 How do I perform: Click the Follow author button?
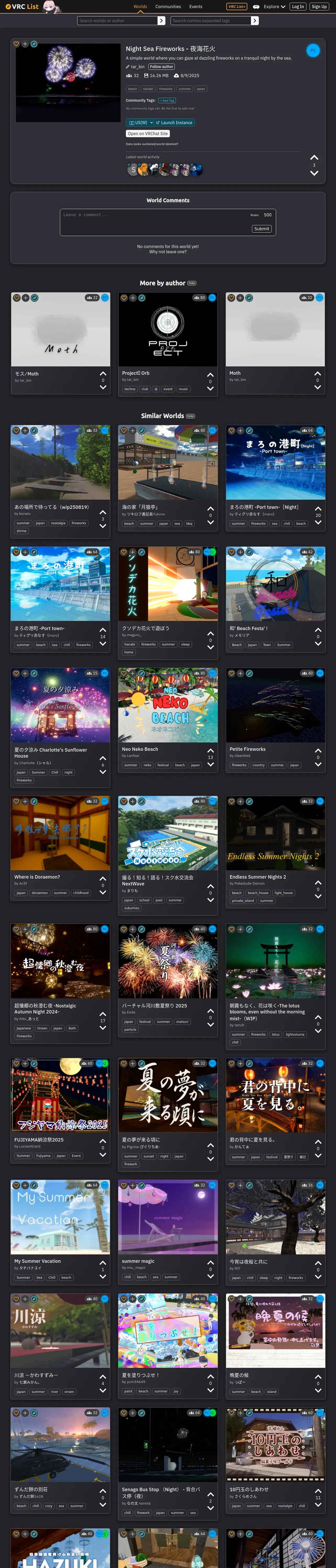[162, 67]
